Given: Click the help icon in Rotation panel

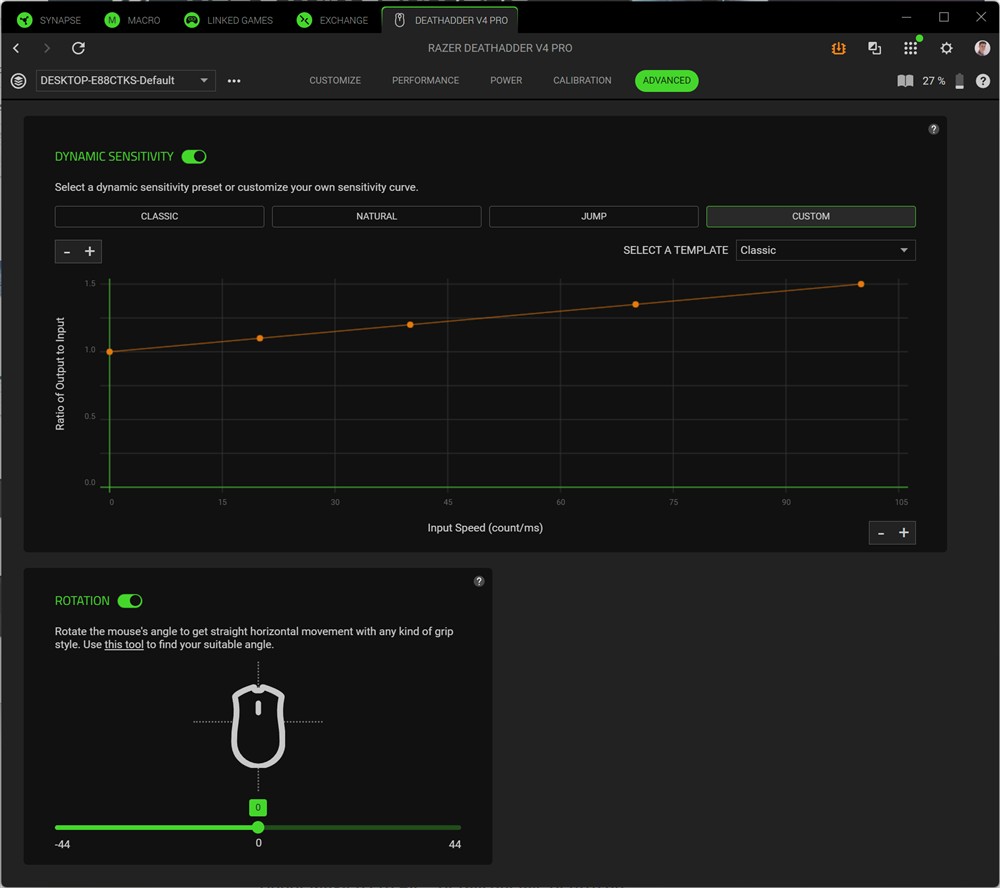Looking at the screenshot, I should pos(479,581).
